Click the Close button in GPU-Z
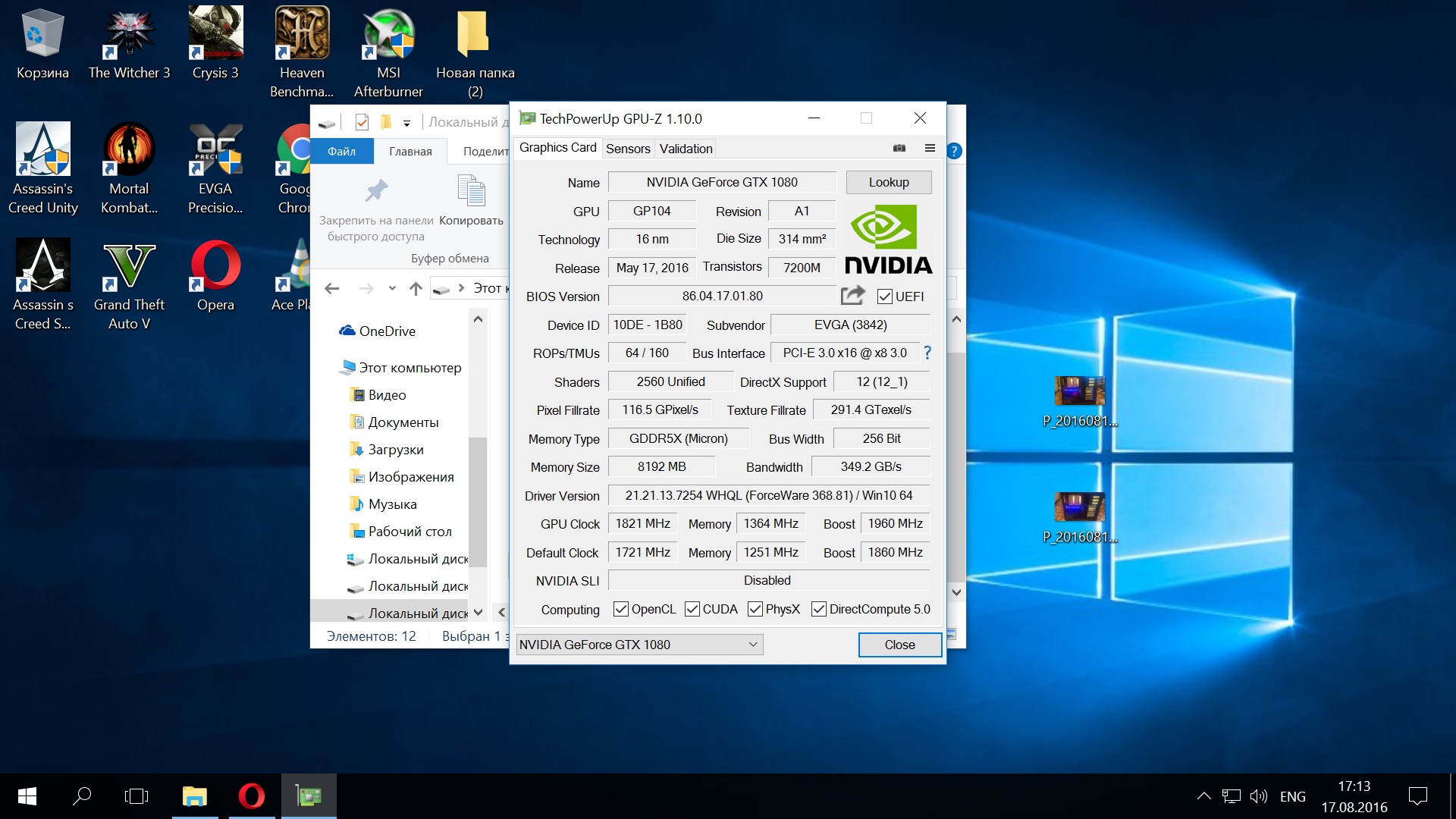 tap(900, 645)
